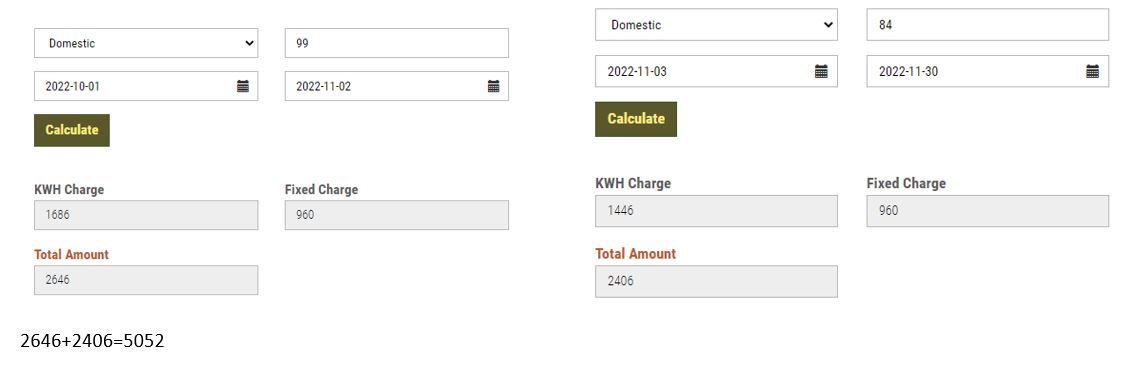Click the sum text 2646+2406=5052
The height and width of the screenshot is (389, 1127).
(x=92, y=341)
